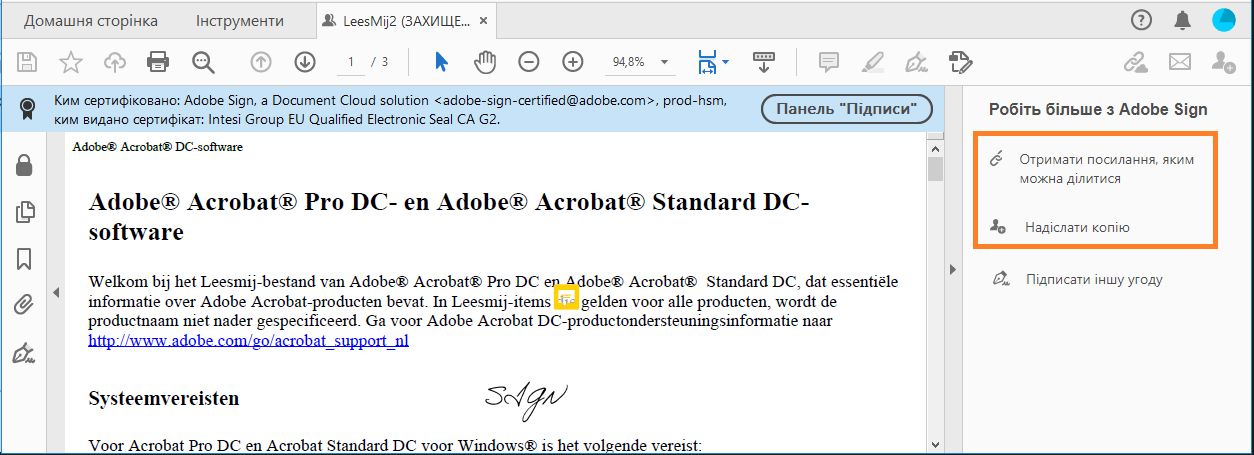Activate the selection arrow tool
The height and width of the screenshot is (455, 1254).
[x=441, y=62]
